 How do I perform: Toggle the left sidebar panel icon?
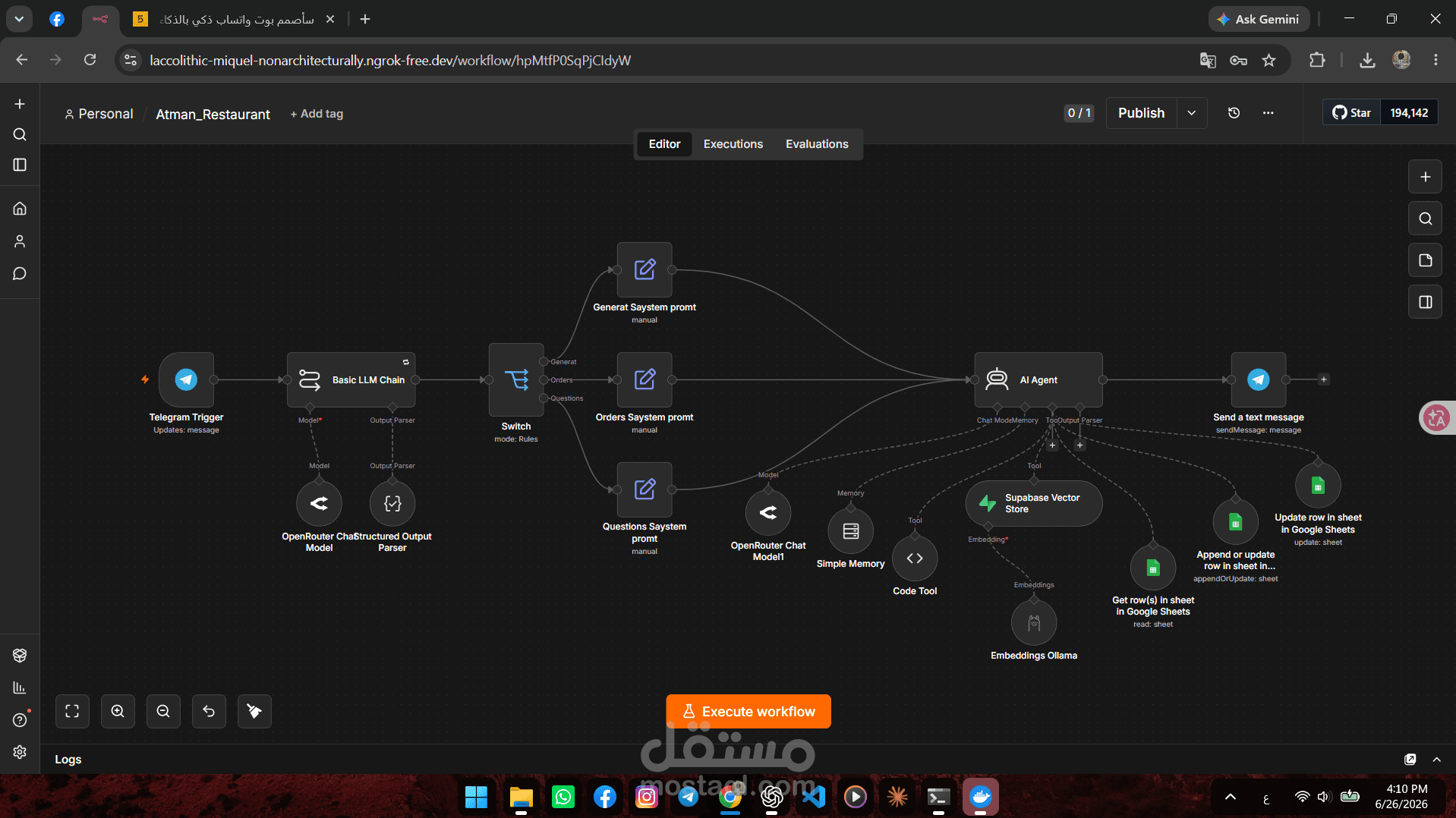coord(20,165)
